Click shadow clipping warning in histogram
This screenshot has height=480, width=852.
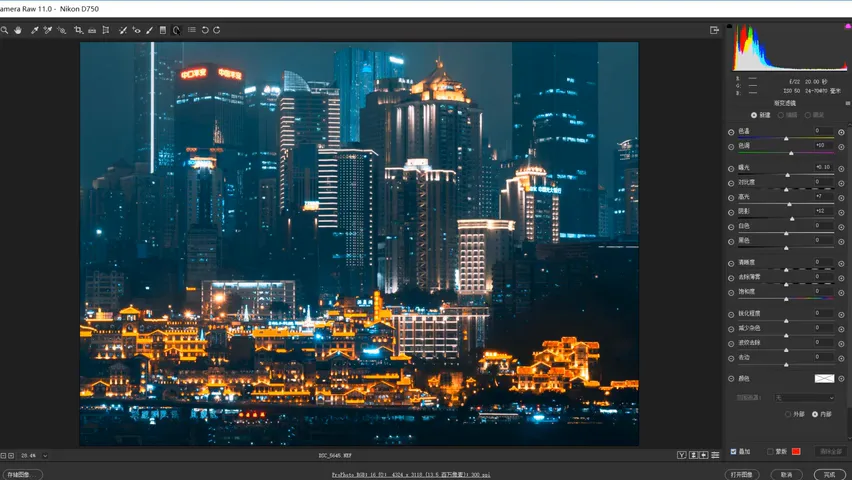coord(729,26)
